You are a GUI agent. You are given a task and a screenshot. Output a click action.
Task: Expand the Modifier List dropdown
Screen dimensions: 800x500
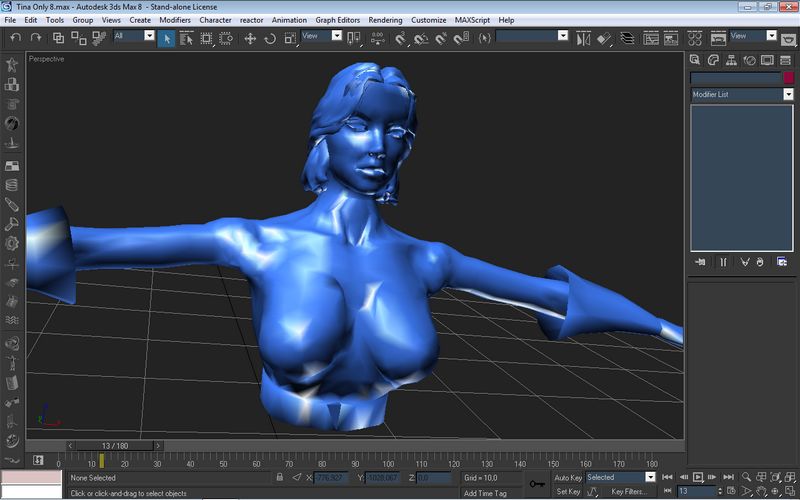point(788,94)
